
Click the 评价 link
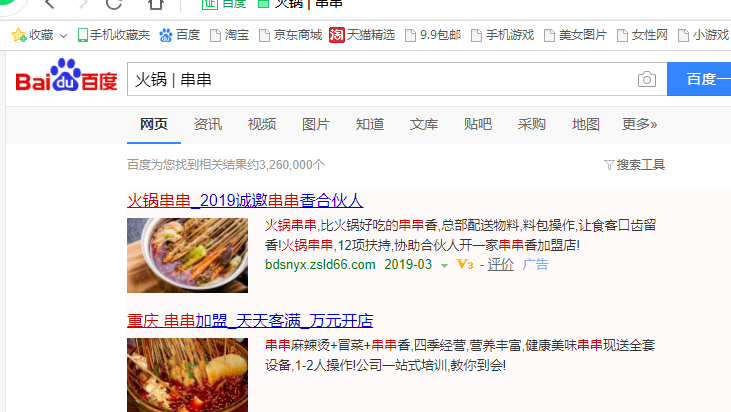(500, 264)
